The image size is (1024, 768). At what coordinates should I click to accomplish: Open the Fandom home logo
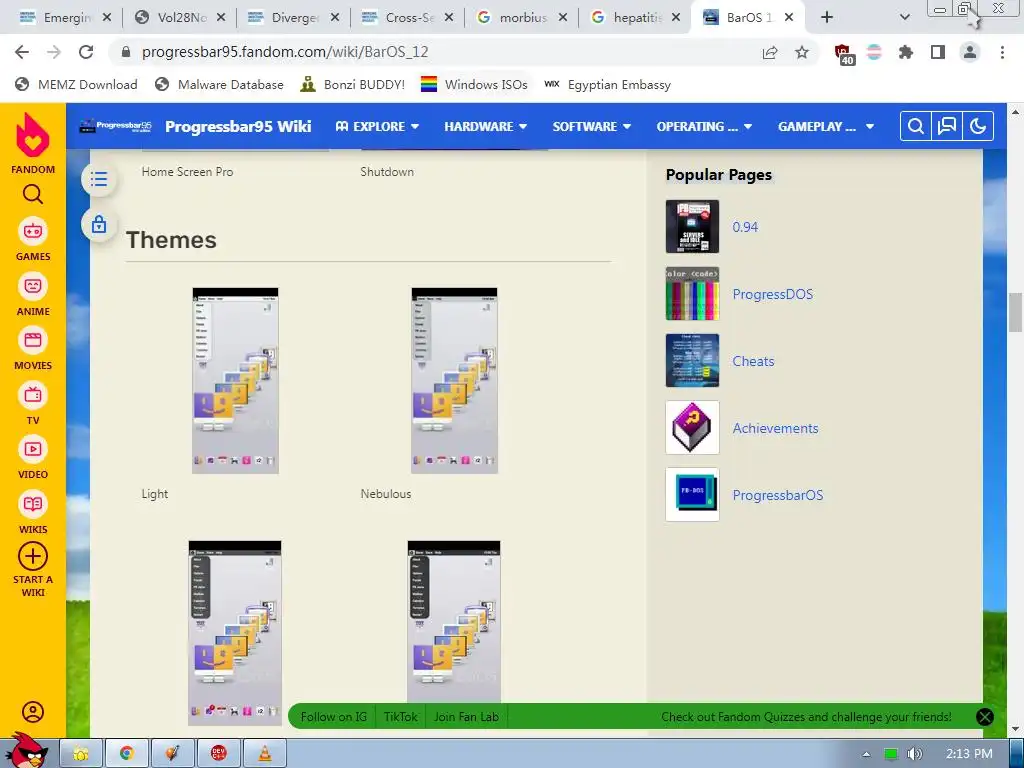[33, 135]
